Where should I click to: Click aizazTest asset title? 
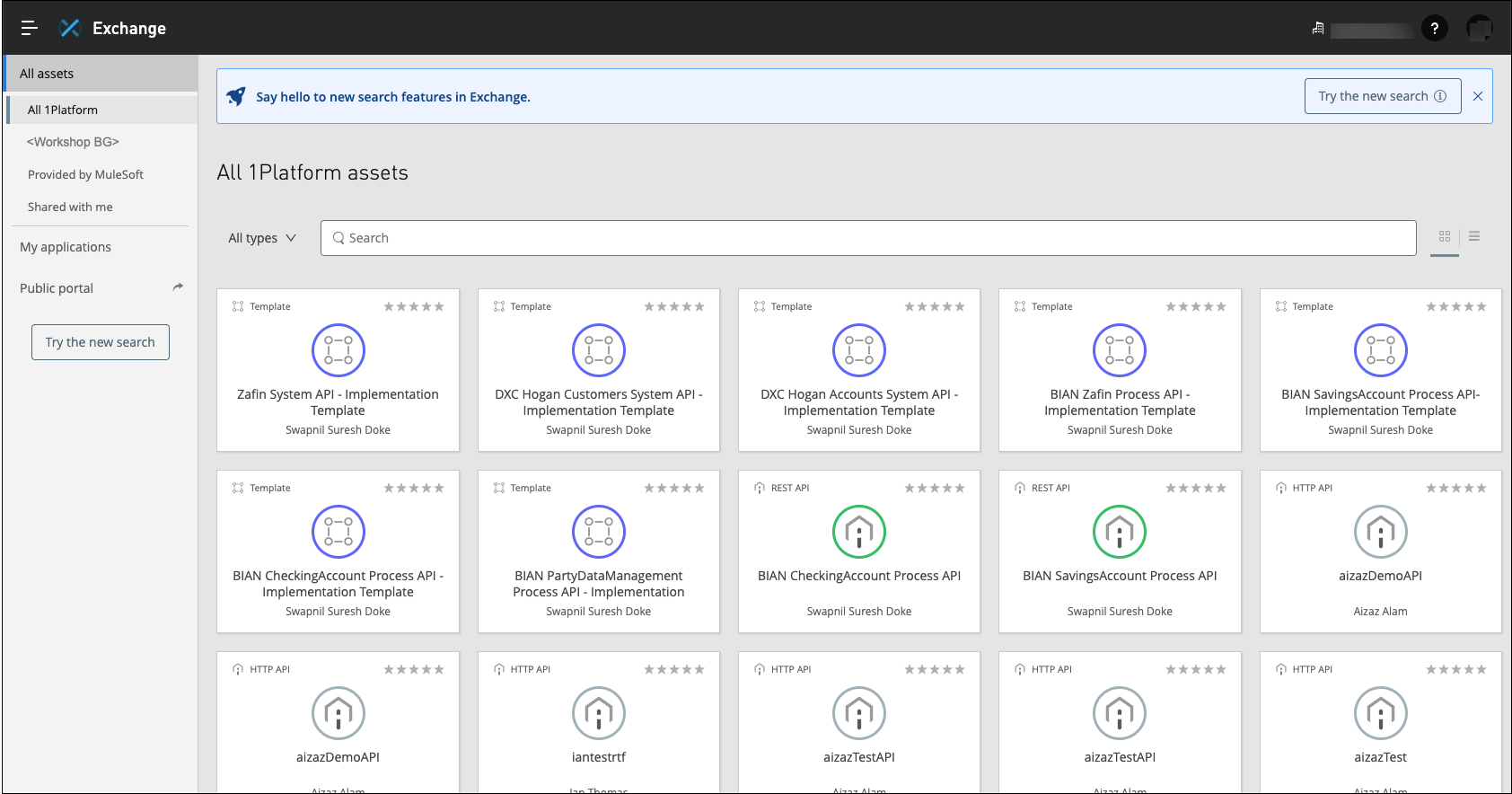(1381, 757)
